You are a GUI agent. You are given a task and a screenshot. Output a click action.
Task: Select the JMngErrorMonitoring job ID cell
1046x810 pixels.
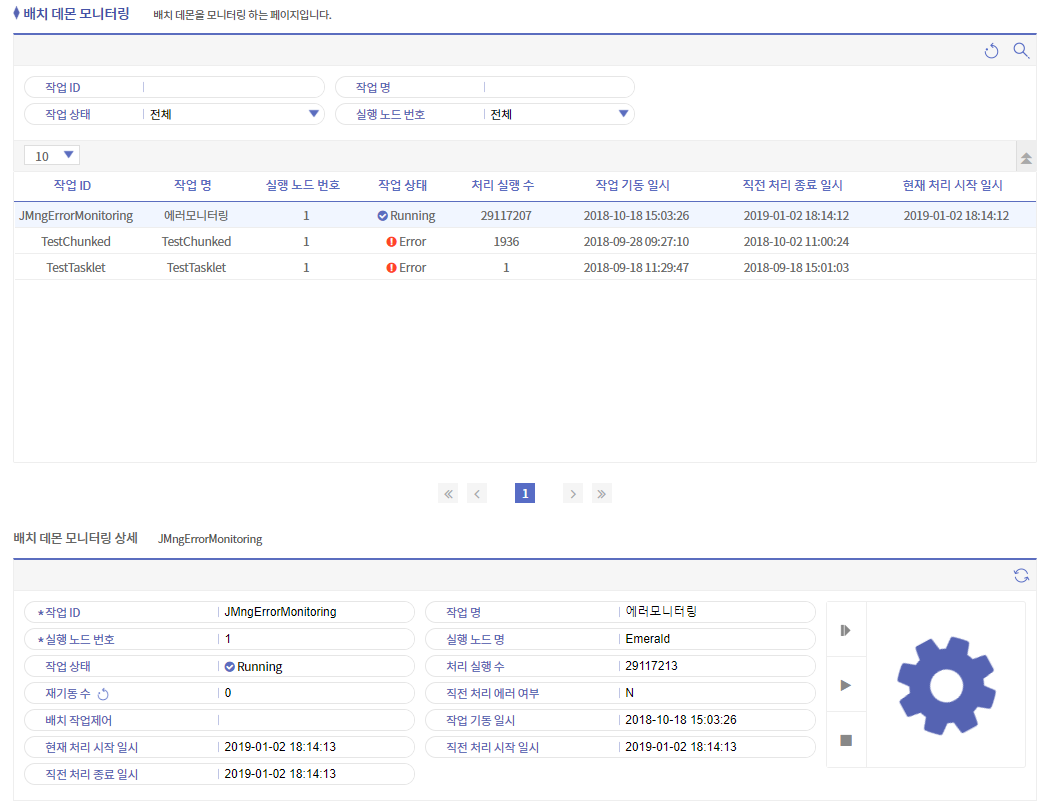[x=76, y=216]
